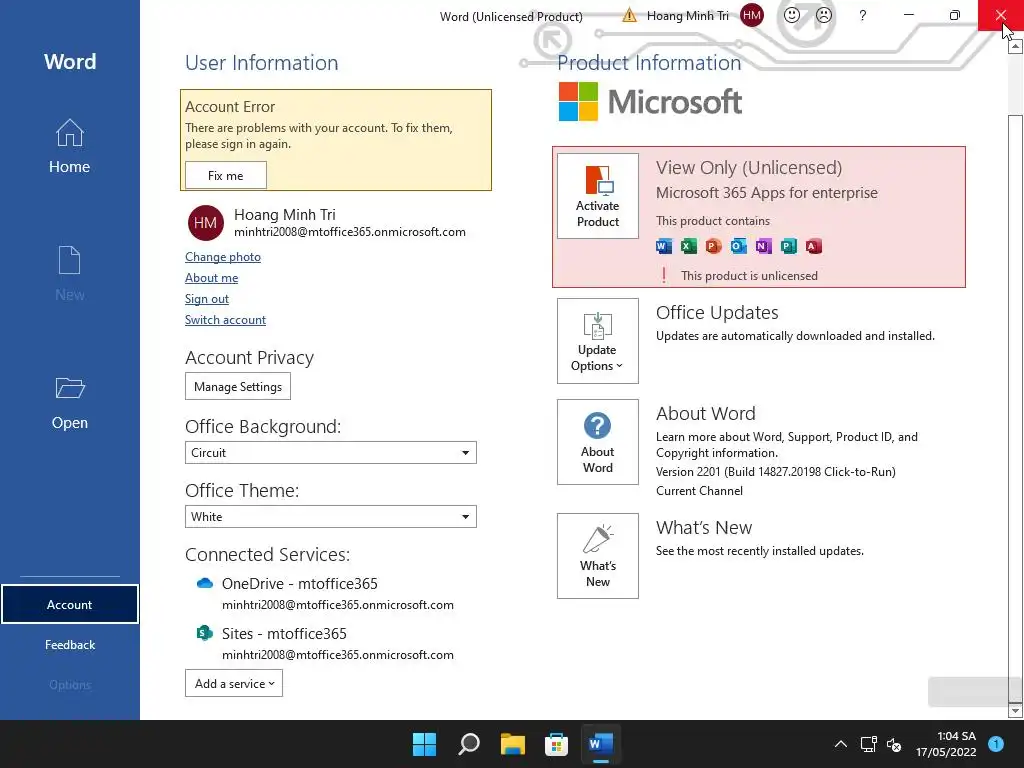Open the What's New updates button
This screenshot has height=768, width=1024.
tap(598, 556)
